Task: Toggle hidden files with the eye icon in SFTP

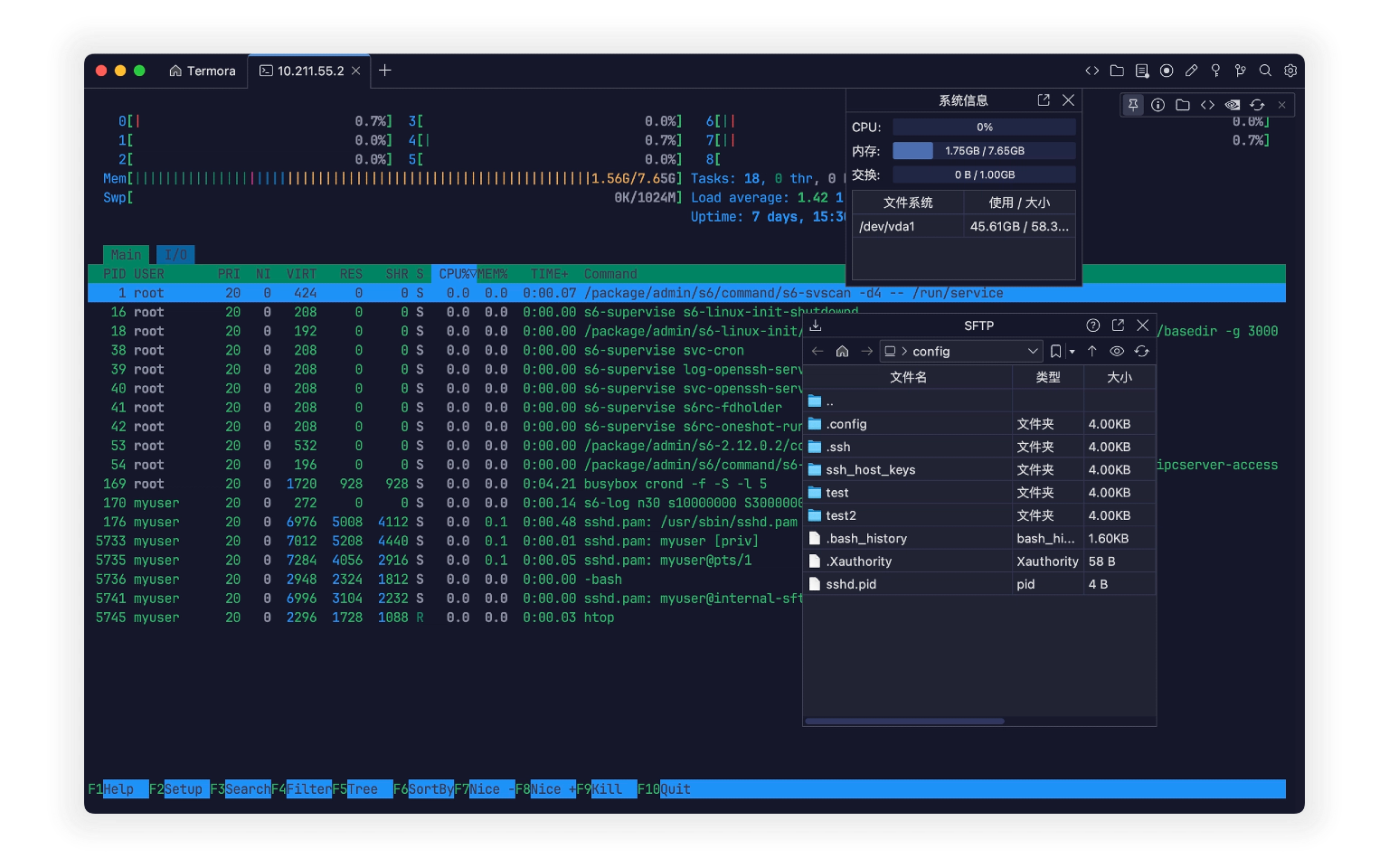Action: [x=1117, y=351]
